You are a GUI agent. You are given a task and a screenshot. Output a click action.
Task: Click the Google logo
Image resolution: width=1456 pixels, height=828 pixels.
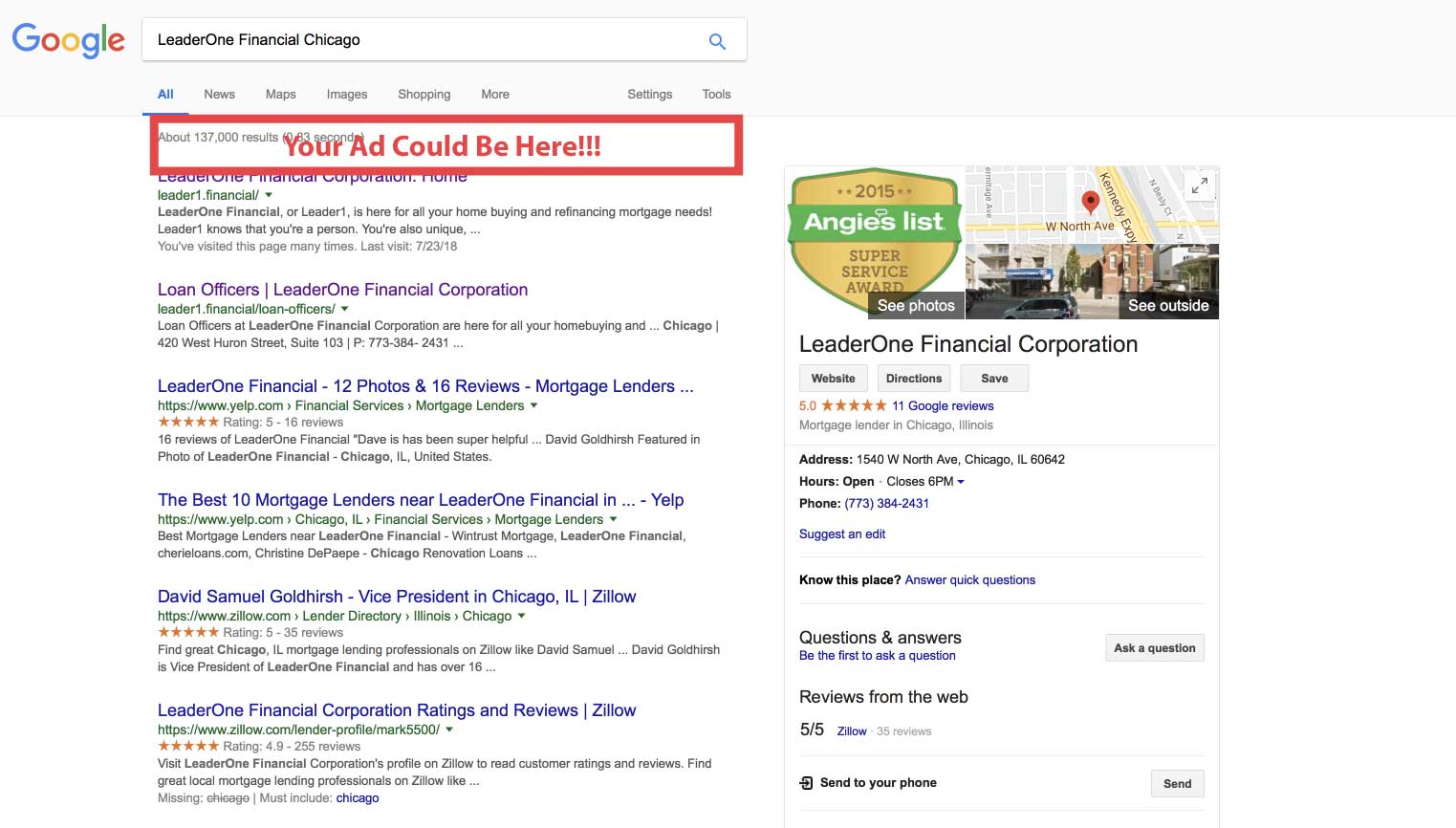click(68, 40)
